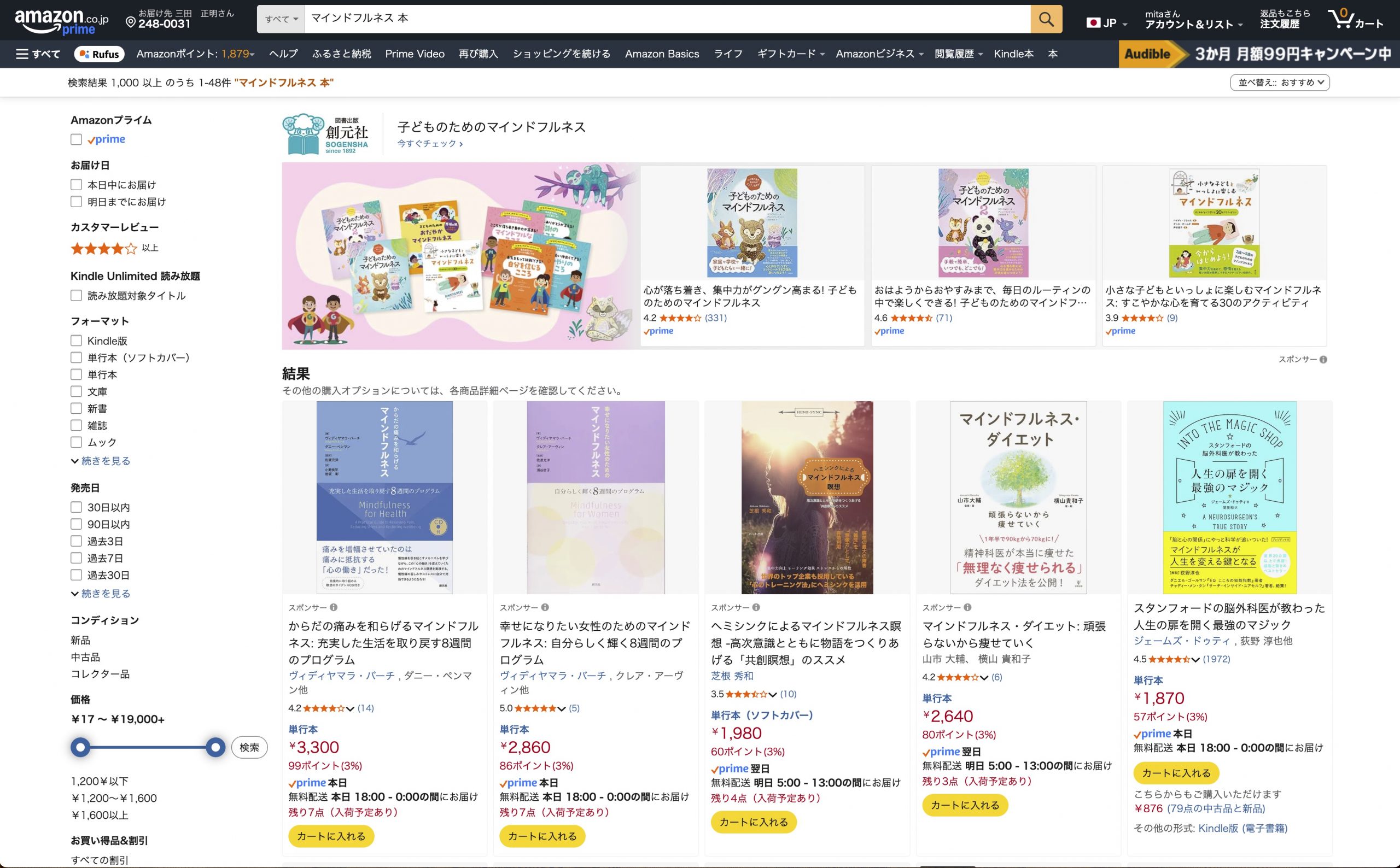This screenshot has height=868, width=1400.
Task: Click the sponsor info icon under banner
Action: (1323, 359)
